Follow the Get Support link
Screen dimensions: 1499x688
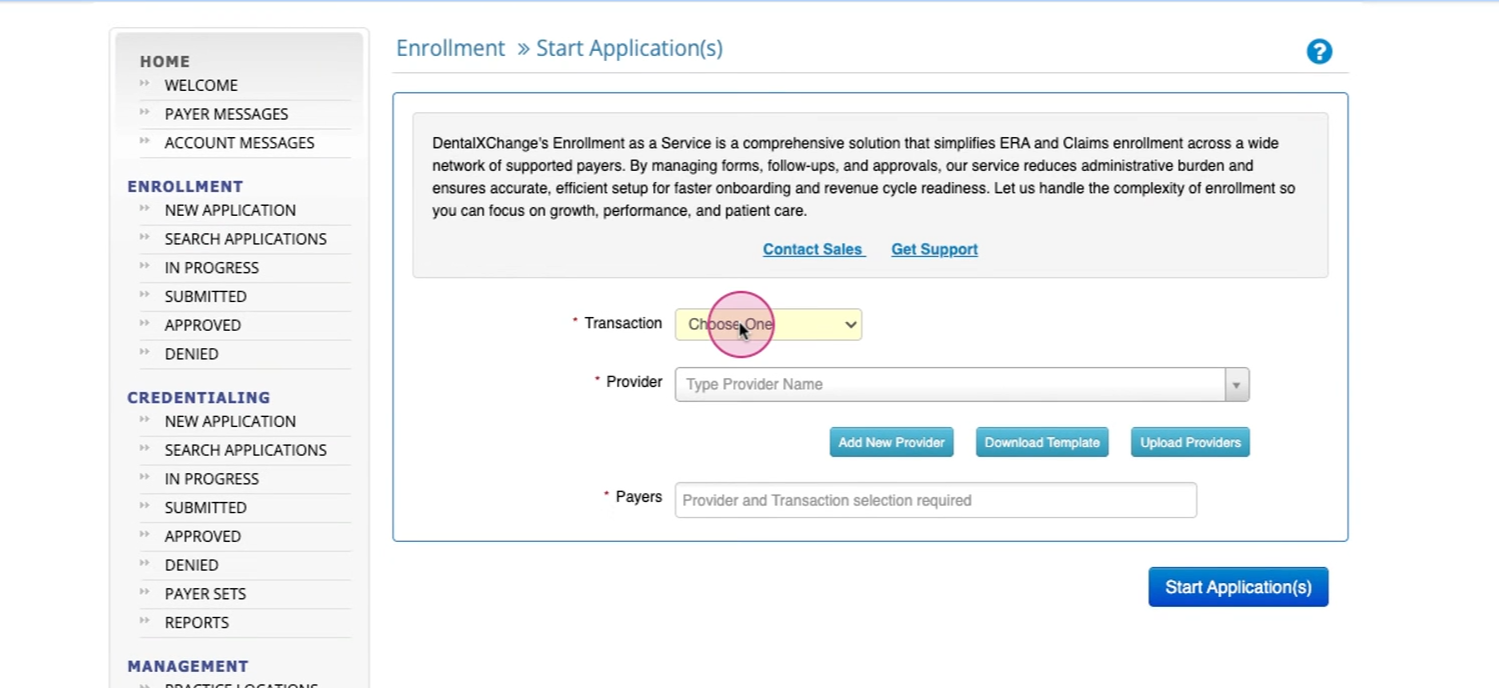[x=934, y=249]
